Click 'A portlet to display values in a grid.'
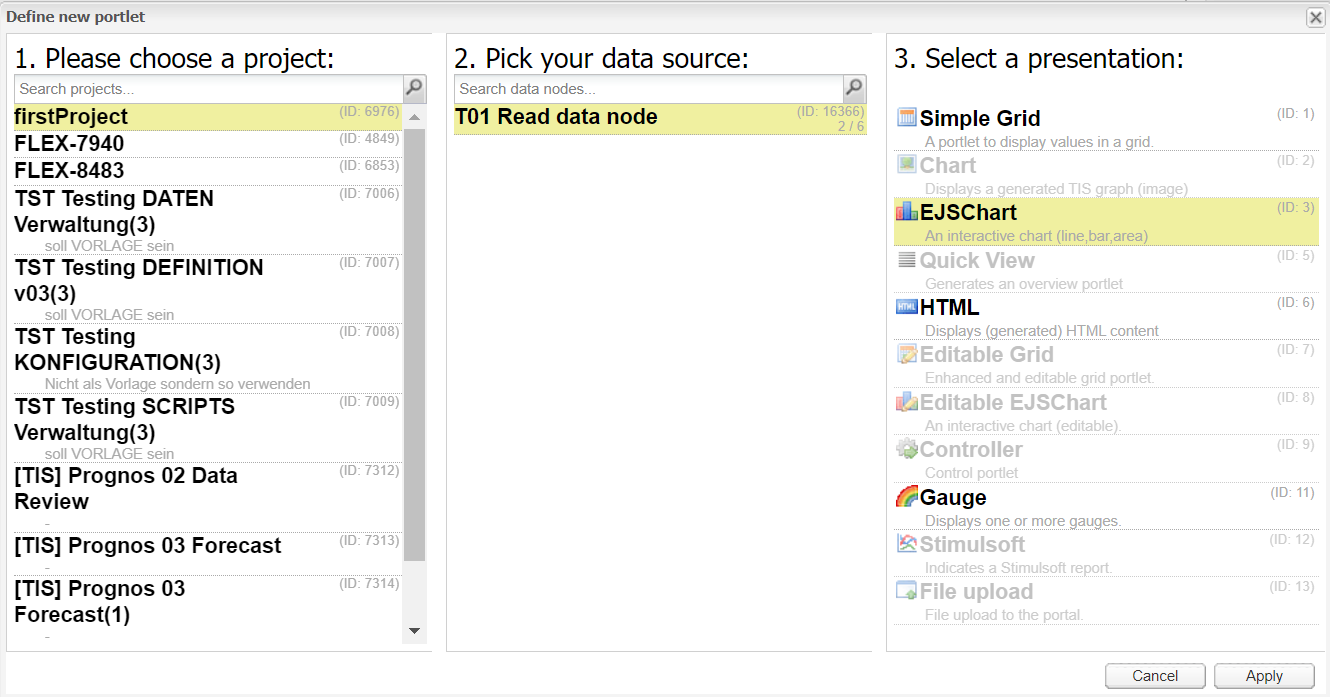This screenshot has width=1330, height=697. pos(1039,142)
